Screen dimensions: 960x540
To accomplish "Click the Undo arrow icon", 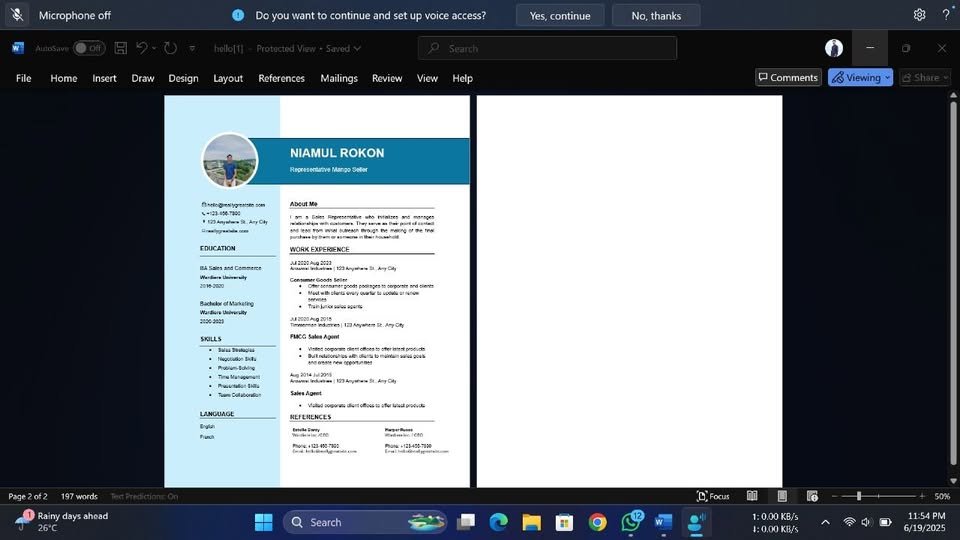I will tap(142, 48).
